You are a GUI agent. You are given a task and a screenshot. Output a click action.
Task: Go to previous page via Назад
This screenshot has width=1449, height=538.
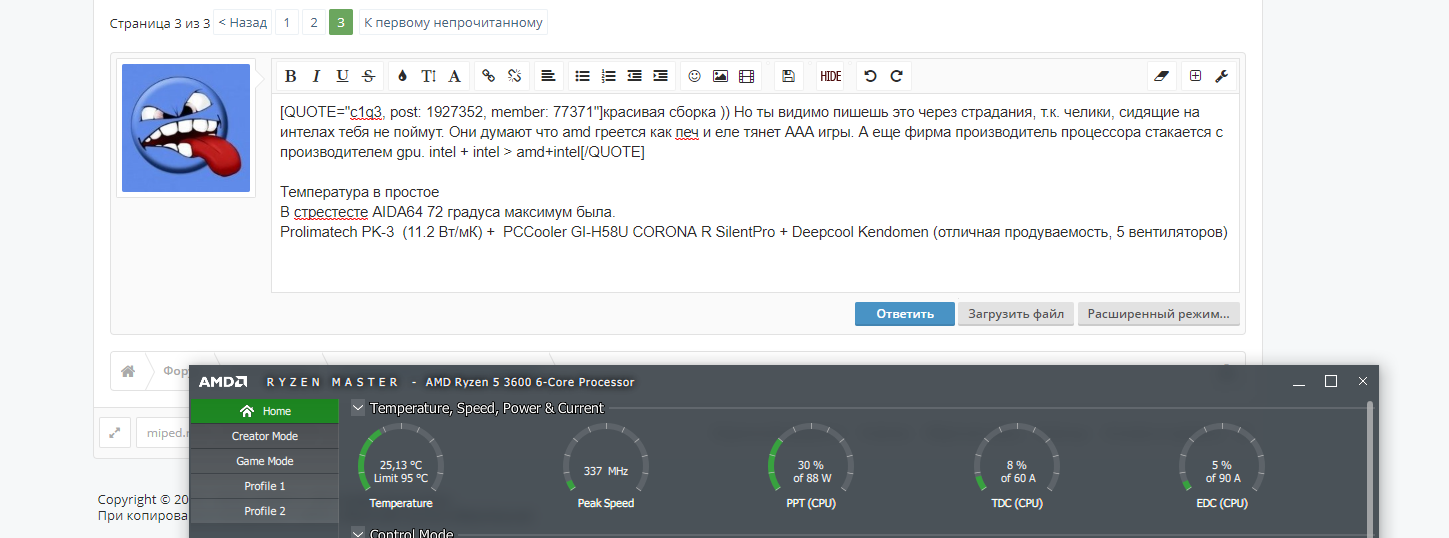point(242,22)
